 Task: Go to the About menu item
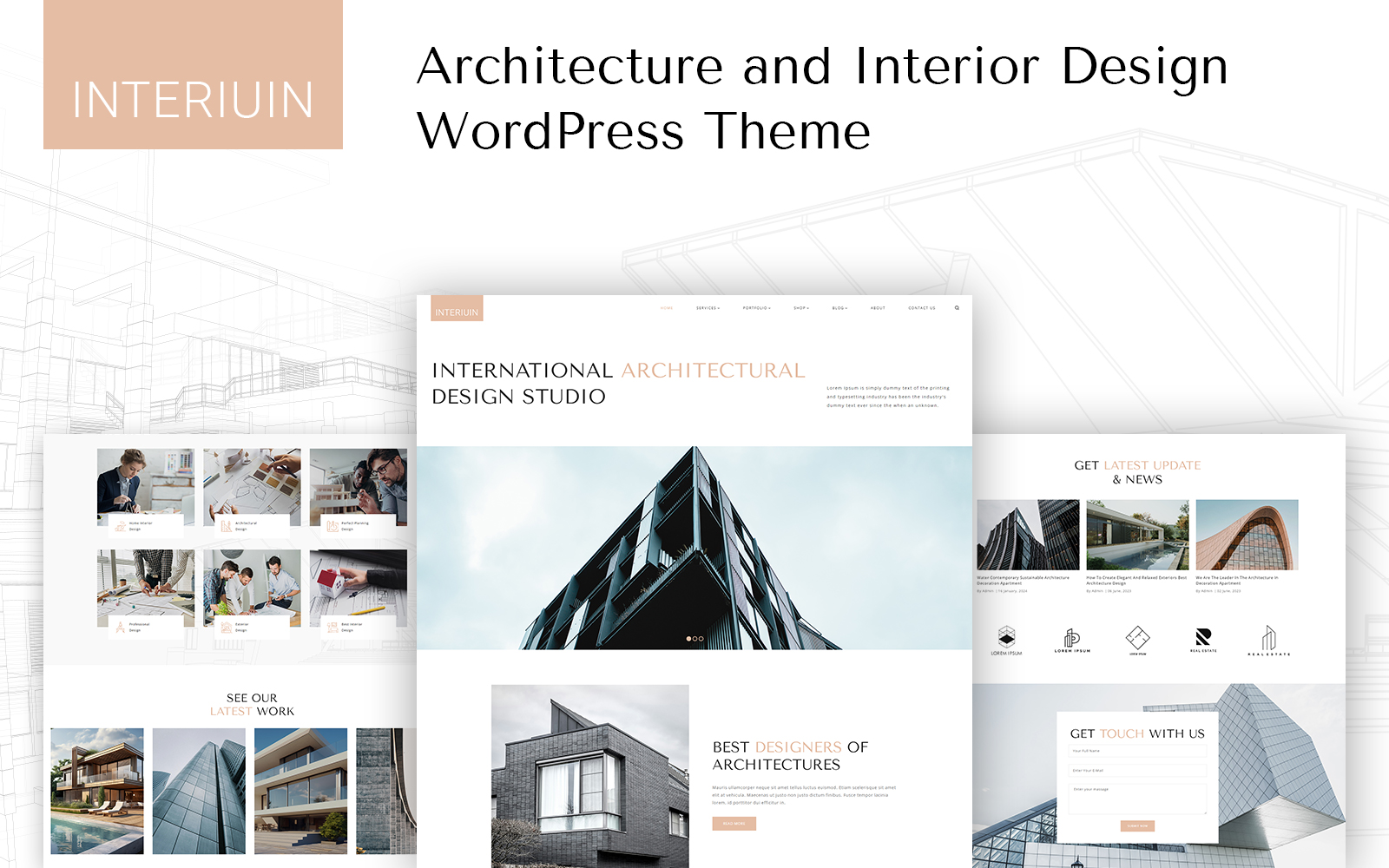pyautogui.click(x=878, y=308)
